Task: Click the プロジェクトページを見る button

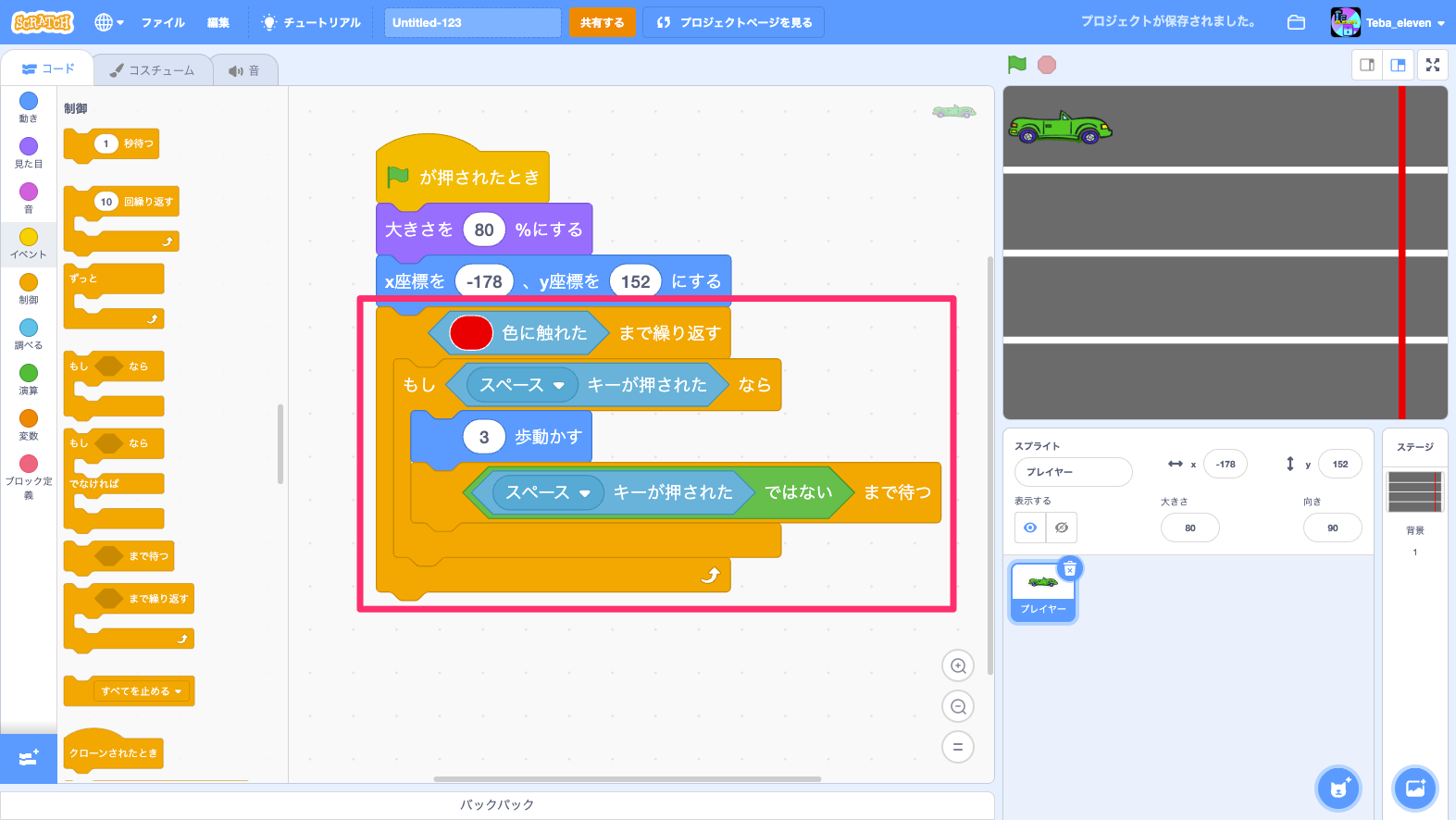Action: 734,22
